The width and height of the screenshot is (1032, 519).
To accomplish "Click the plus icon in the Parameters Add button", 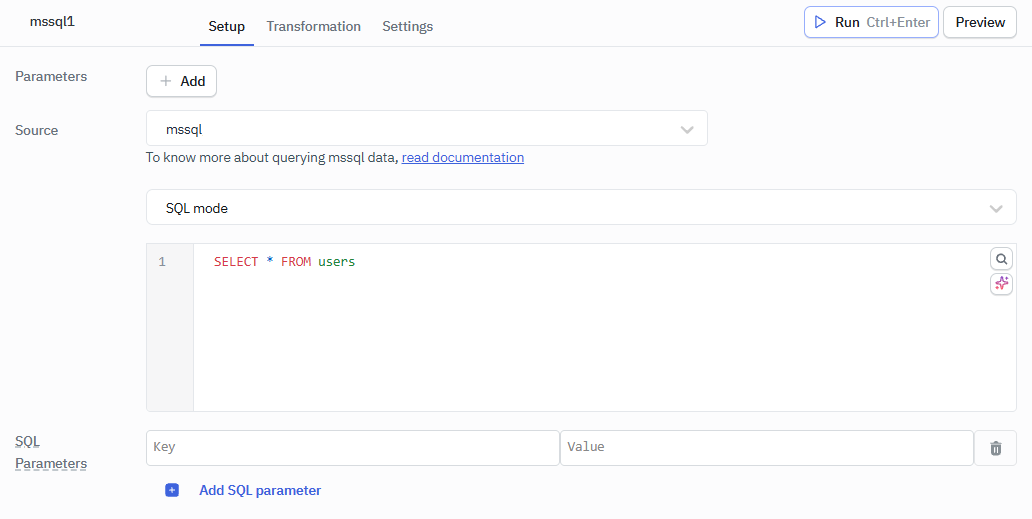I will point(166,81).
